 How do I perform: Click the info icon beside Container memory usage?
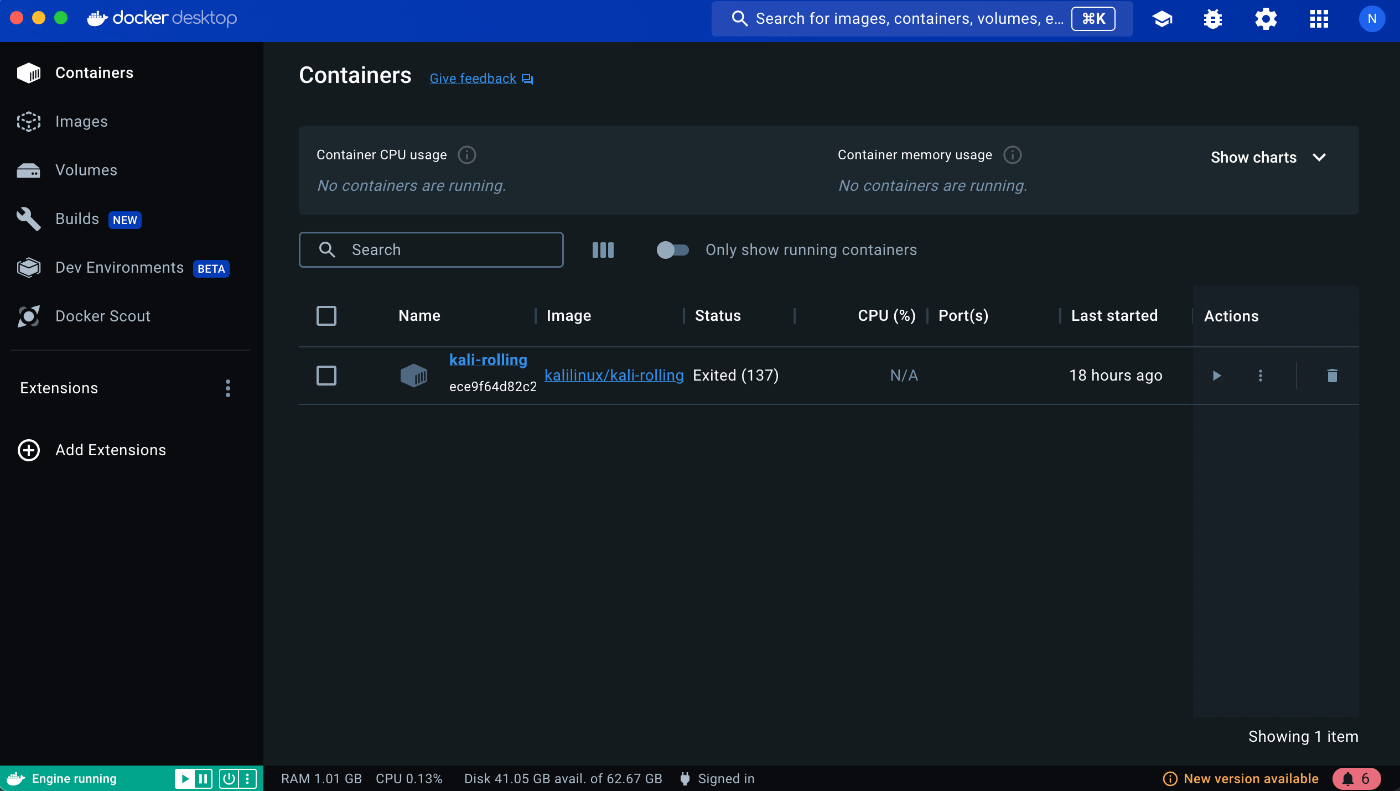point(1012,155)
